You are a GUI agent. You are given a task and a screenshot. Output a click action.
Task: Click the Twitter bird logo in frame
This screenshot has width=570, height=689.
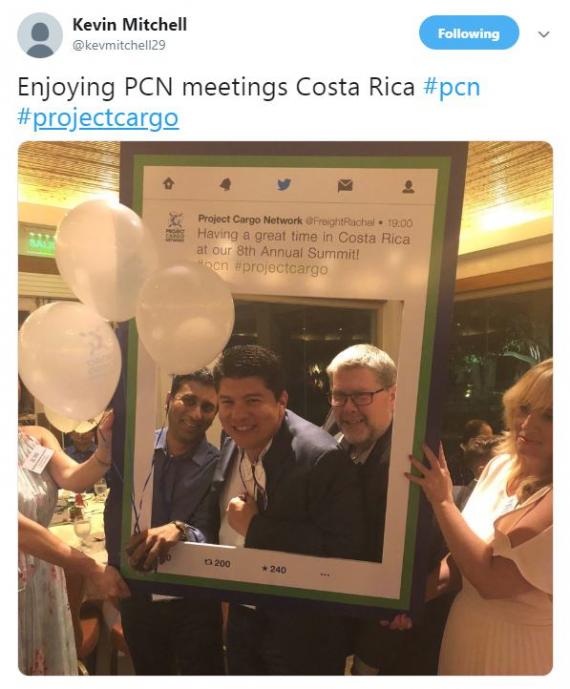(284, 184)
